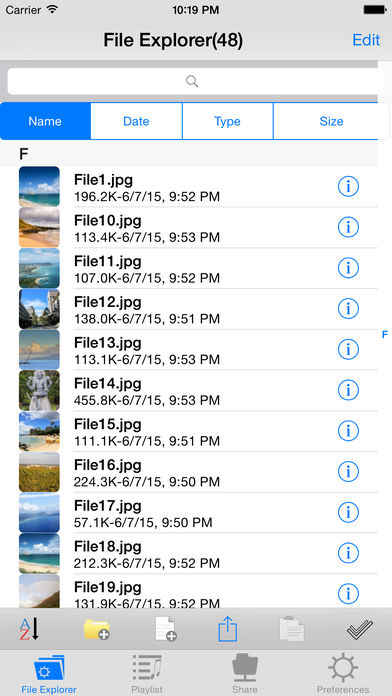The image size is (392, 696).
Task: Show info for File14.jpg
Action: pyautogui.click(x=348, y=390)
